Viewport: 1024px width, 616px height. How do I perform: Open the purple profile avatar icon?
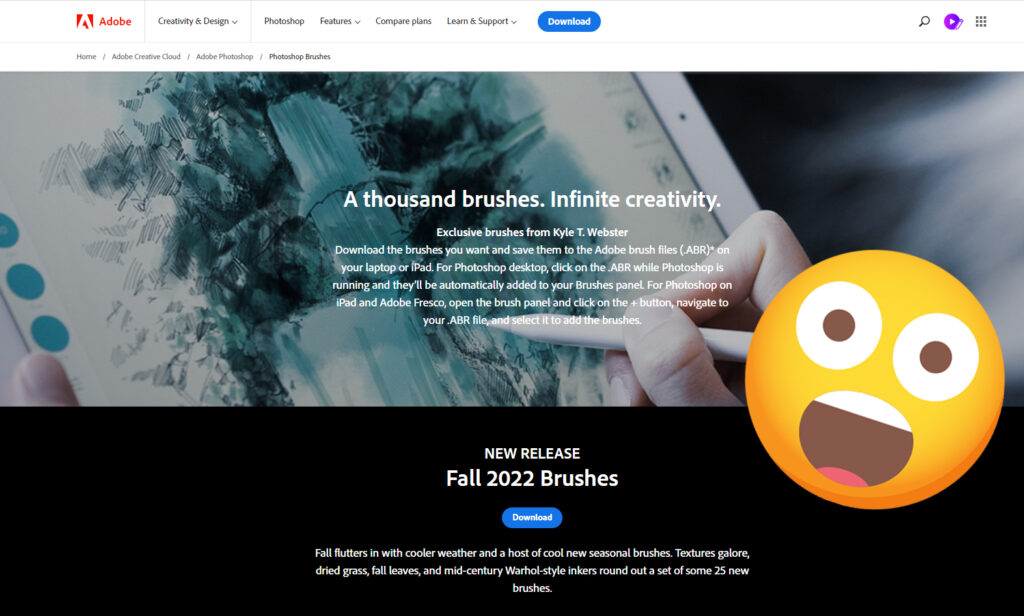point(953,22)
